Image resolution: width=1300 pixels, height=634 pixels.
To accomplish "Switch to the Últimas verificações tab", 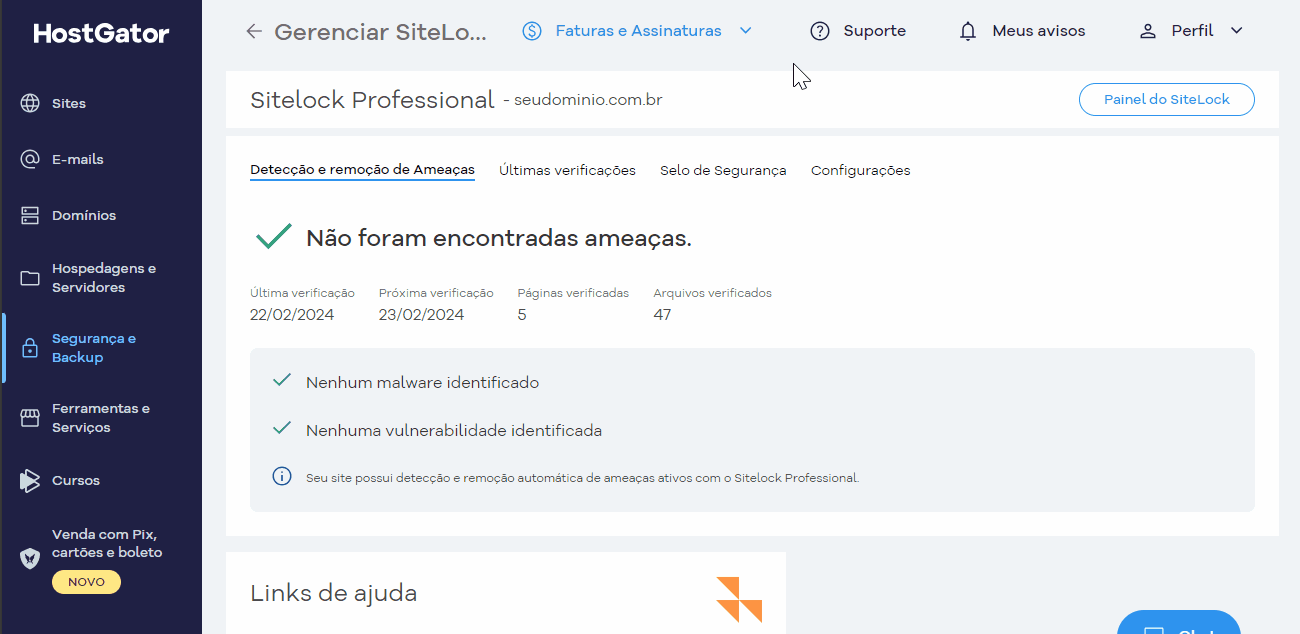I will pyautogui.click(x=567, y=170).
